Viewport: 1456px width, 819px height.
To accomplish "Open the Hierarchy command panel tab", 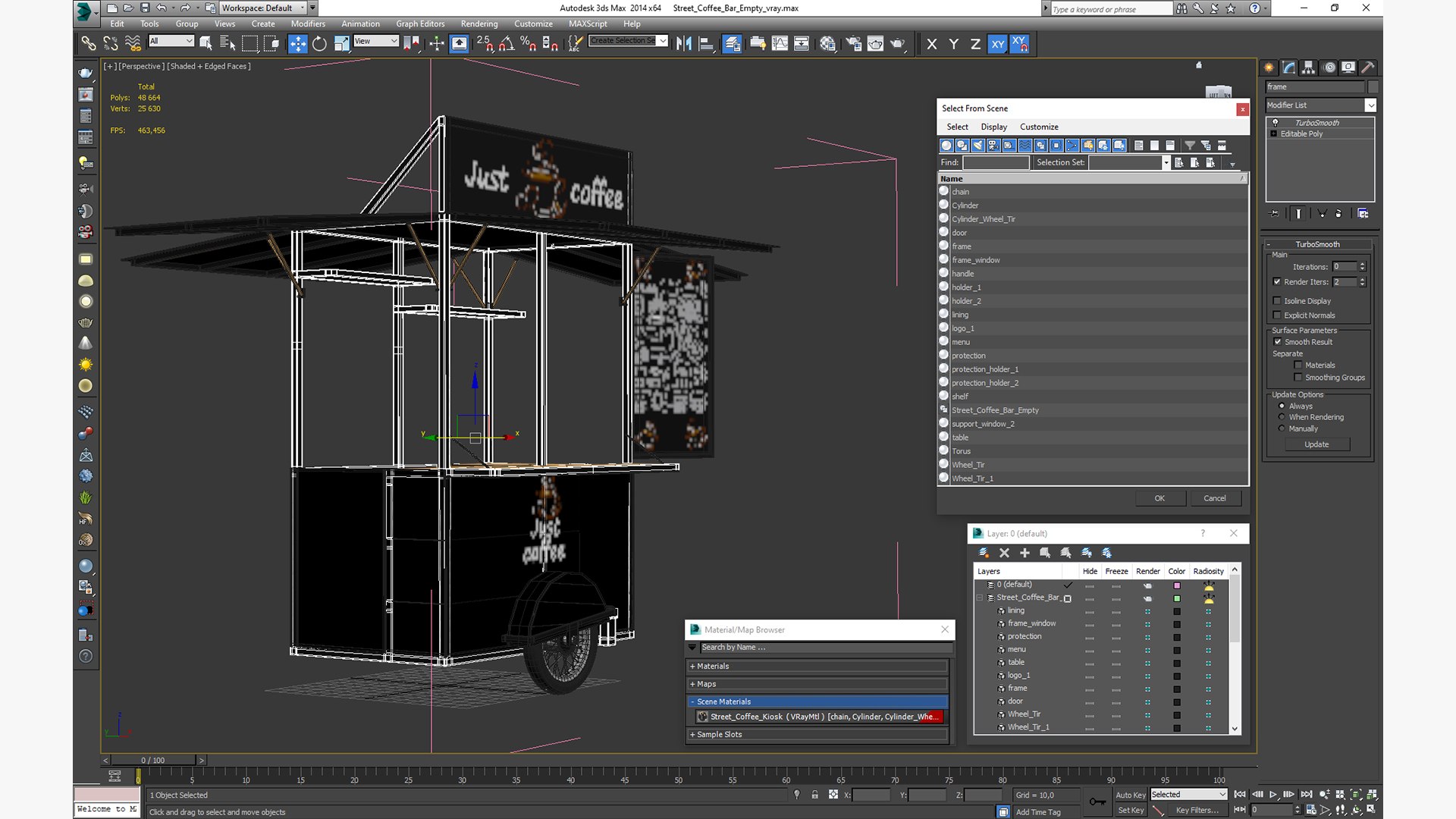I will (x=1309, y=67).
